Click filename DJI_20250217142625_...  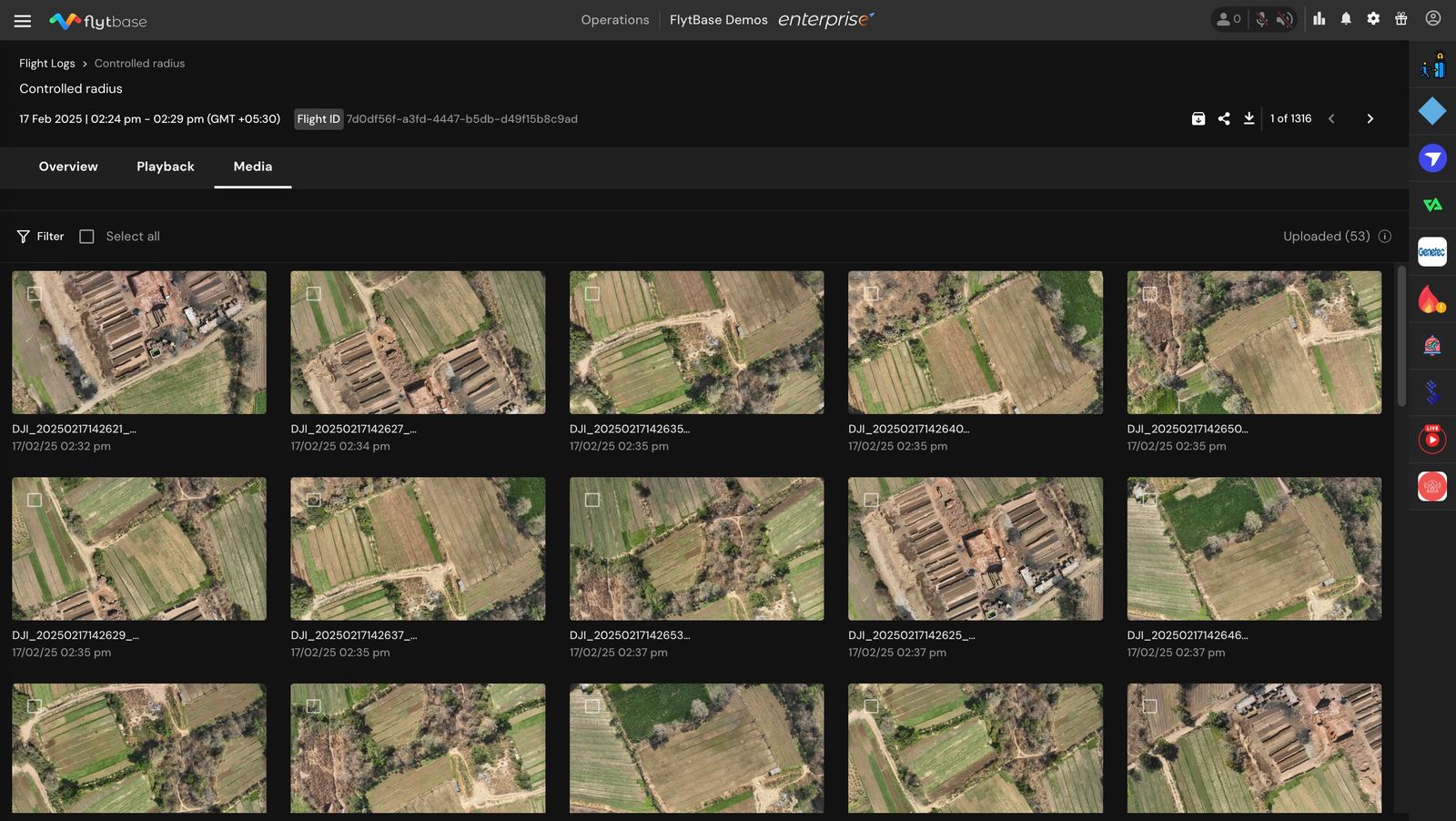tap(912, 635)
